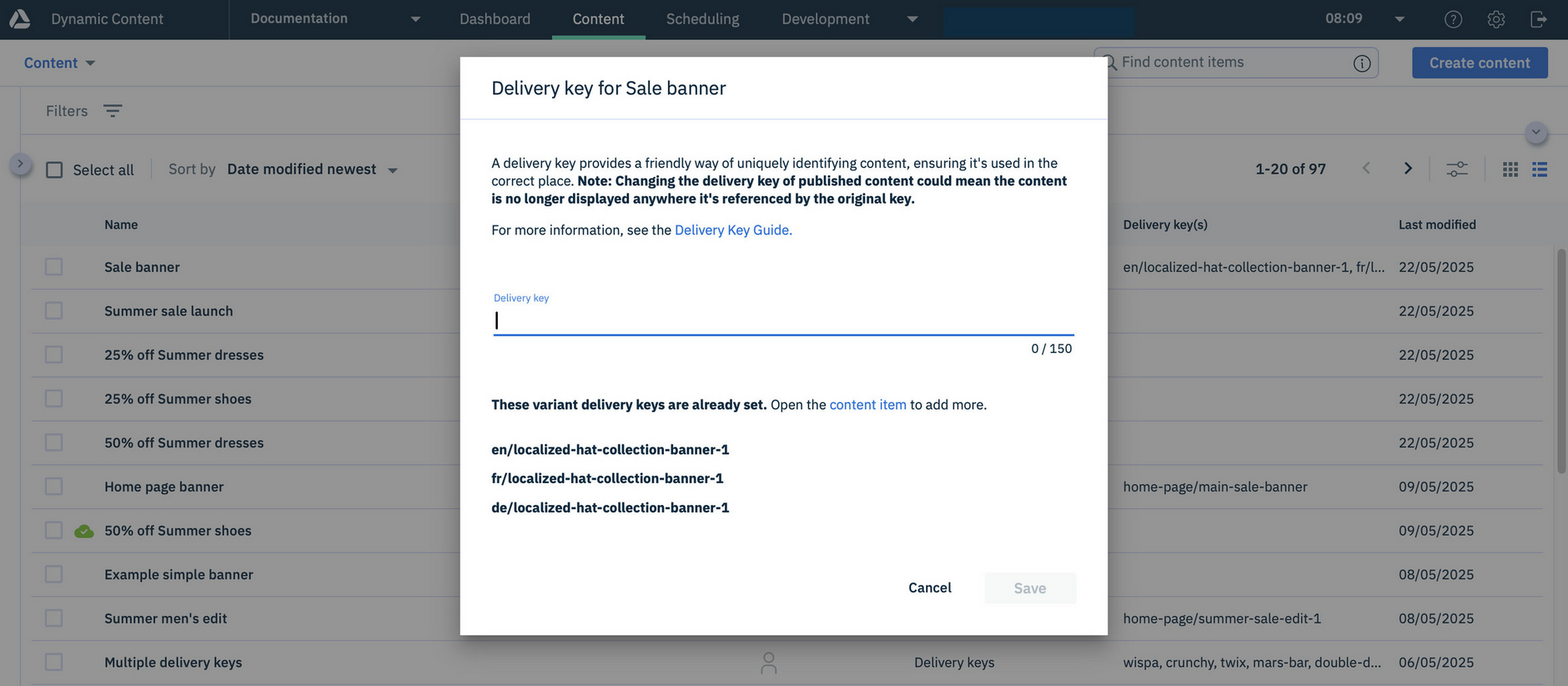The height and width of the screenshot is (686, 1568).
Task: Check the Home page banner checkbox
Action: (x=54, y=487)
